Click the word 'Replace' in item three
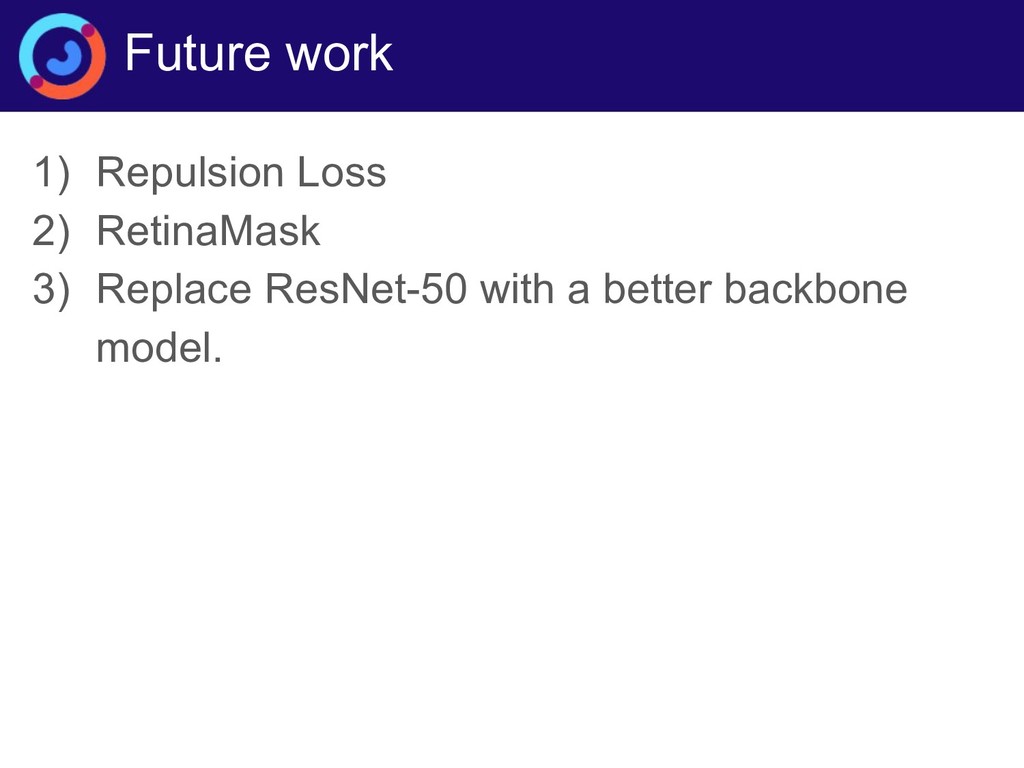Screen dimensions: 1024x768 (x=174, y=290)
